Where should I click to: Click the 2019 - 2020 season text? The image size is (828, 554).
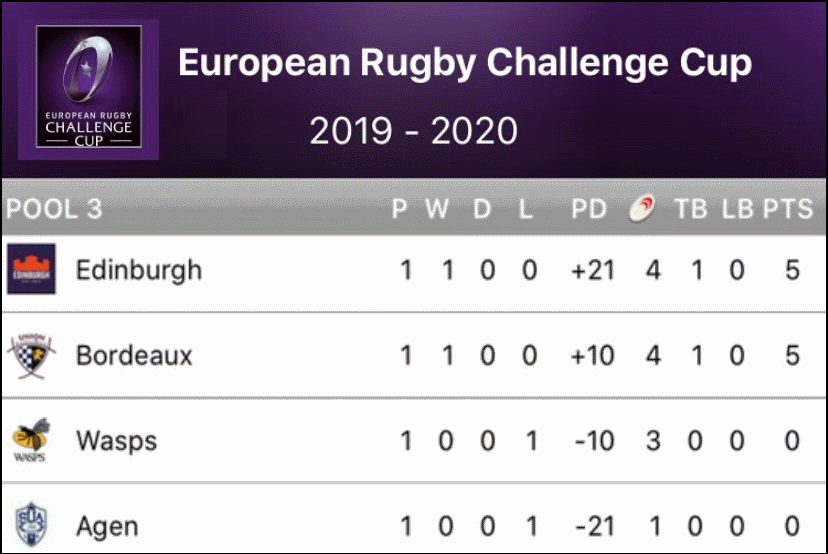(413, 130)
